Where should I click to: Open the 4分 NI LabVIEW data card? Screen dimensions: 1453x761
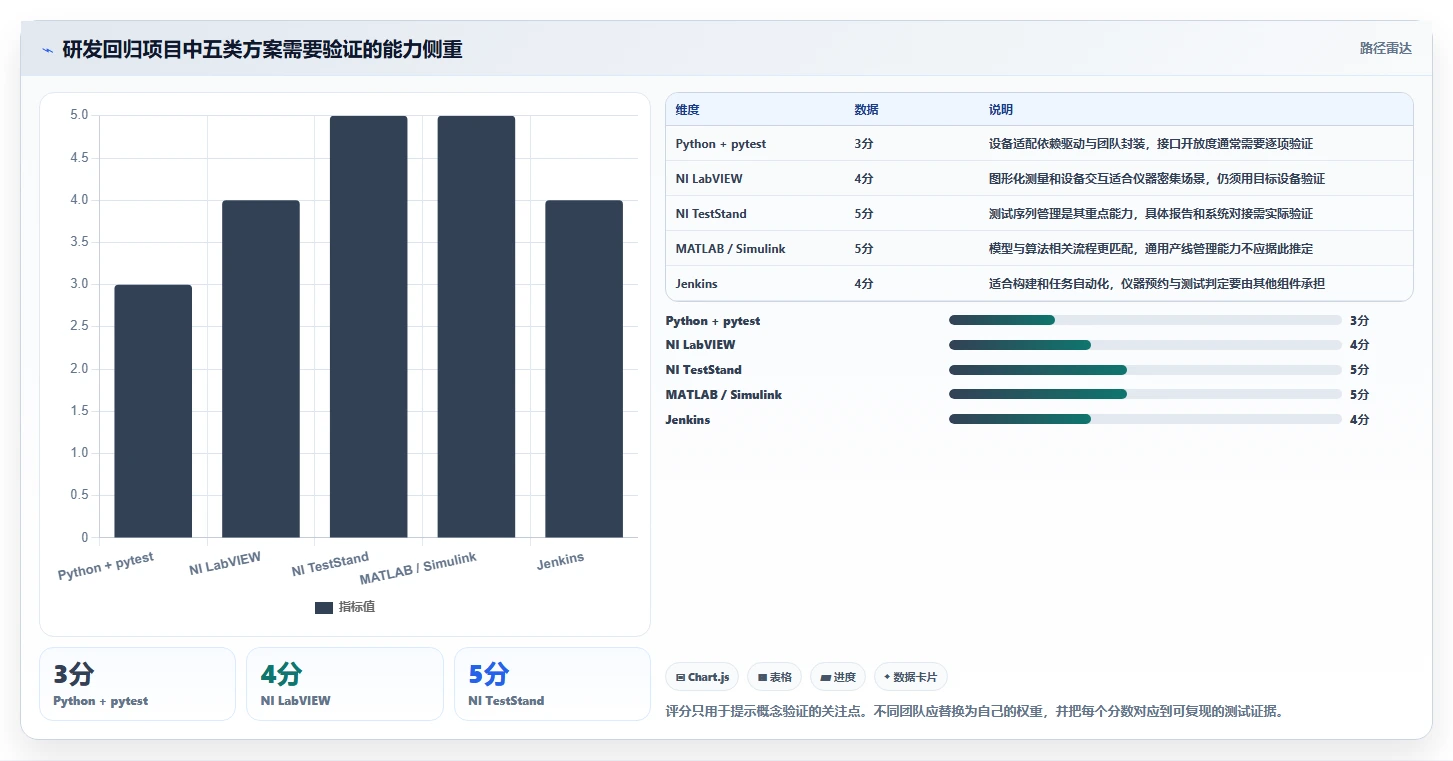(344, 684)
